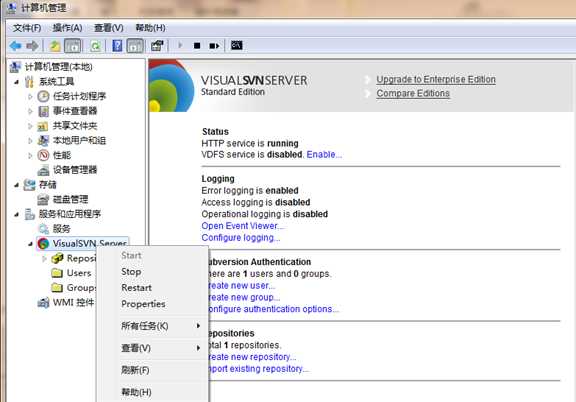Expand the 任务计划程序 node
The width and height of the screenshot is (576, 402).
(30, 97)
